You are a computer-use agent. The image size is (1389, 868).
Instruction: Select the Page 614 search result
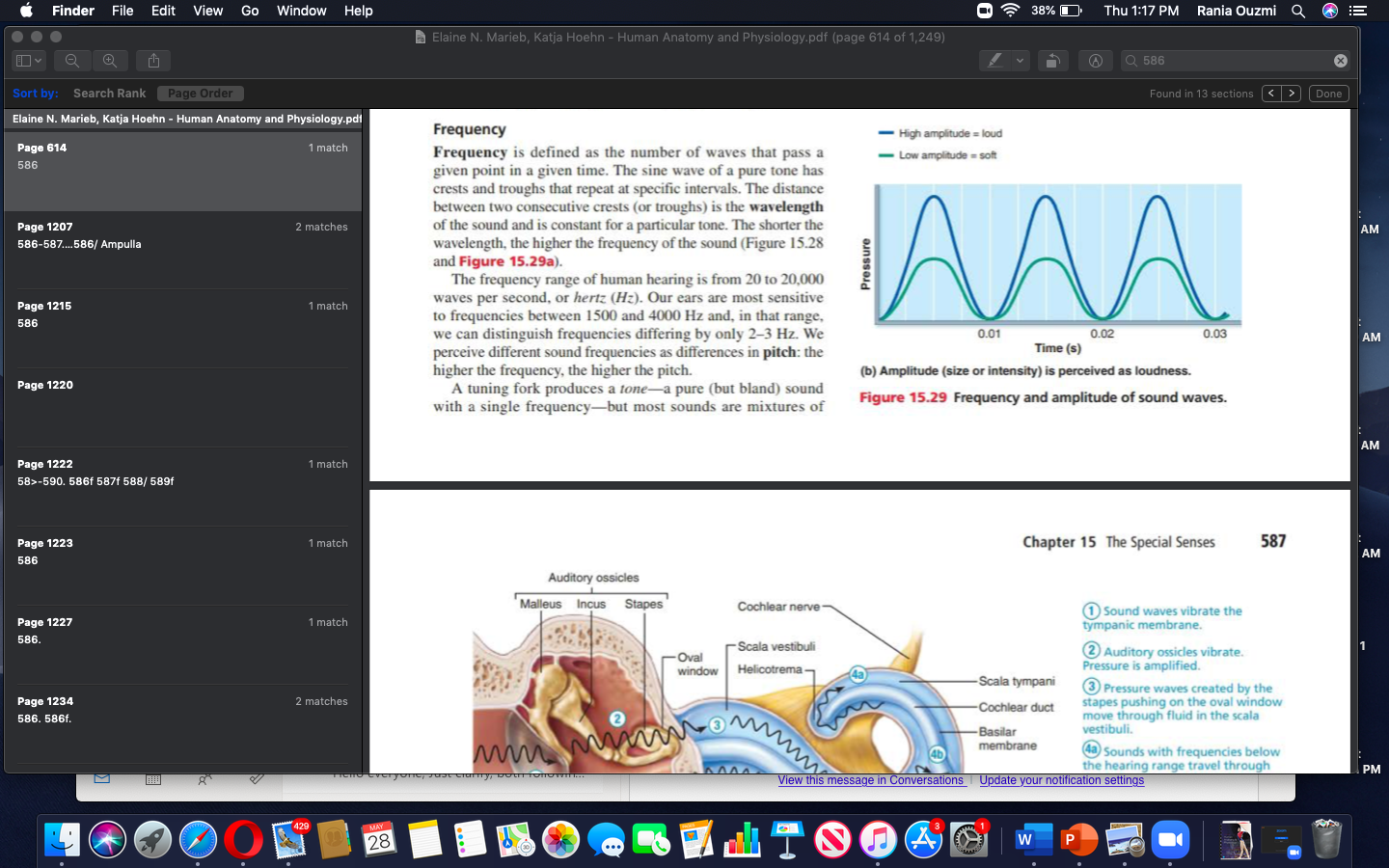coord(183,171)
